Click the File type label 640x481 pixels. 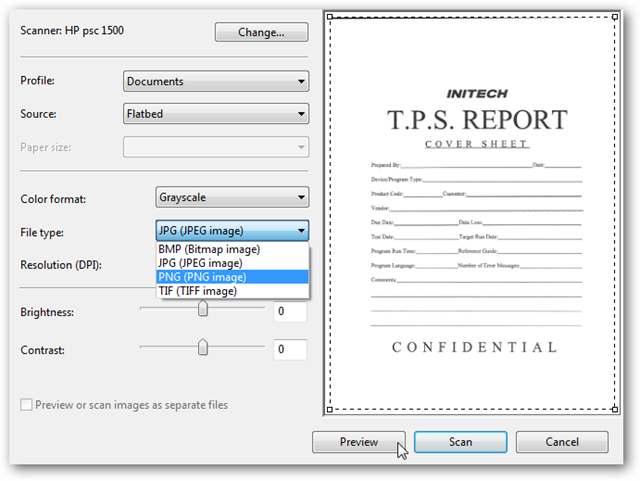point(42,232)
